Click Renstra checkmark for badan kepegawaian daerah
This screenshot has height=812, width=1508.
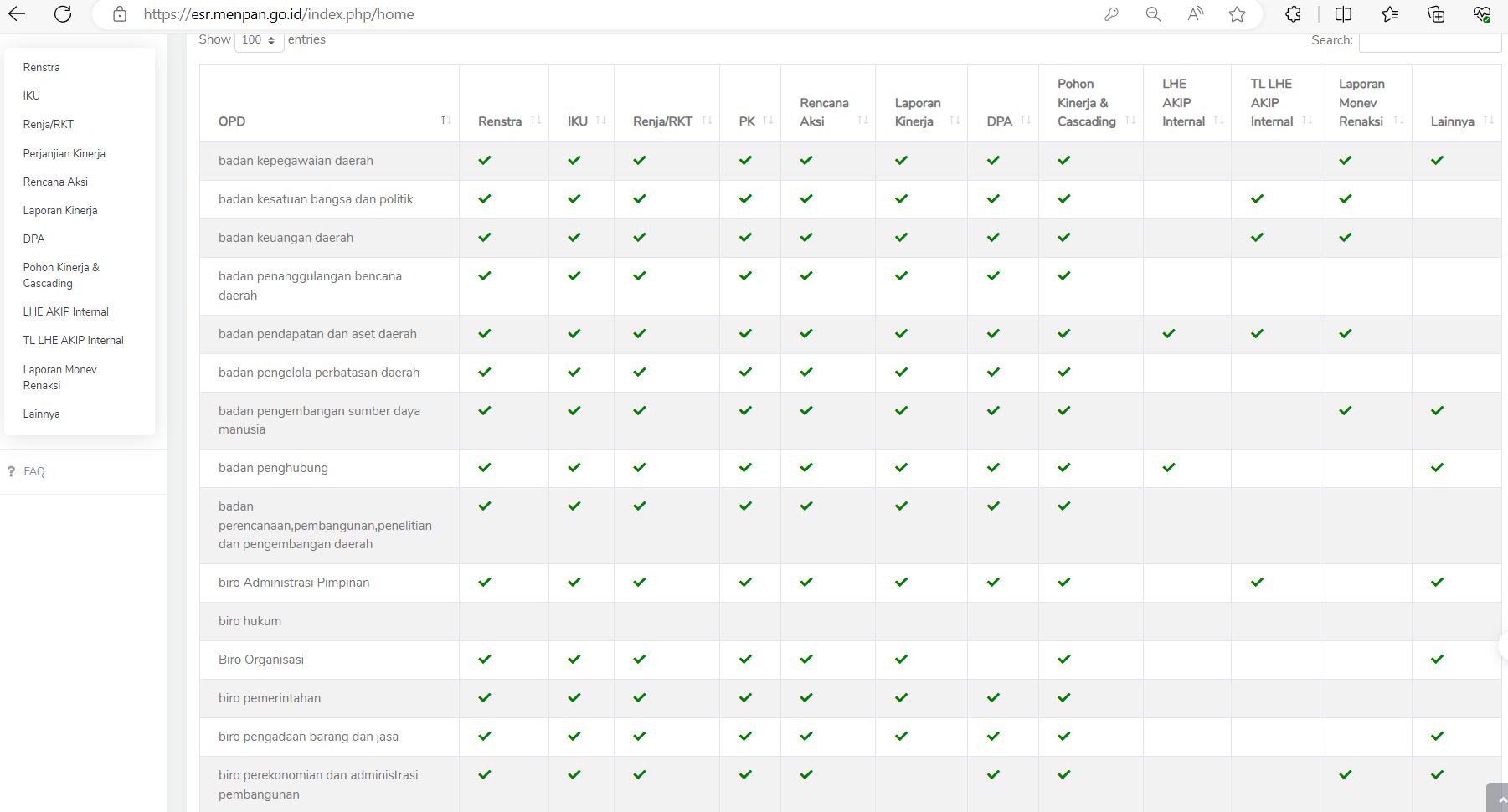(485, 161)
